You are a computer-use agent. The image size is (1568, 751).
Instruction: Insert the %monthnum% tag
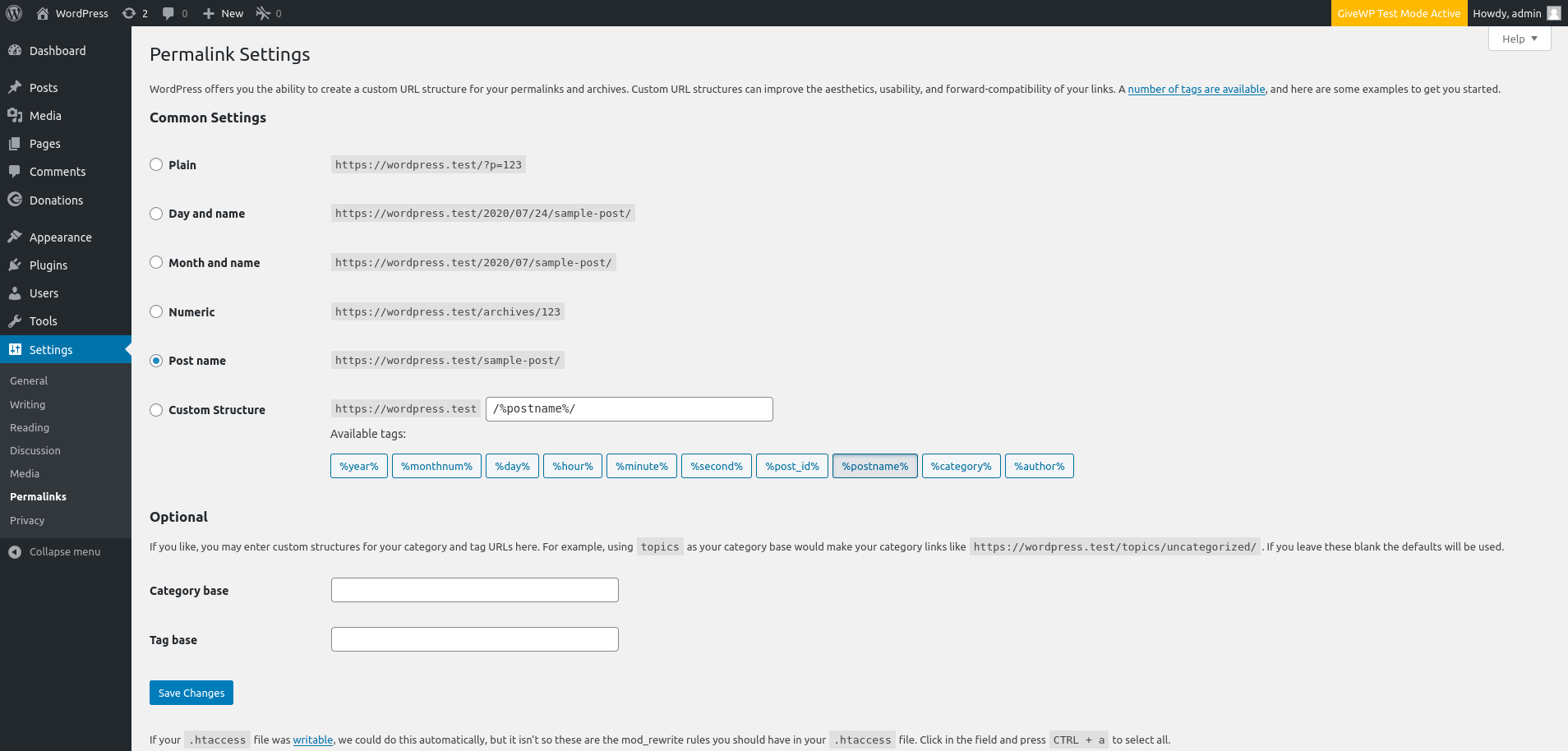[436, 466]
